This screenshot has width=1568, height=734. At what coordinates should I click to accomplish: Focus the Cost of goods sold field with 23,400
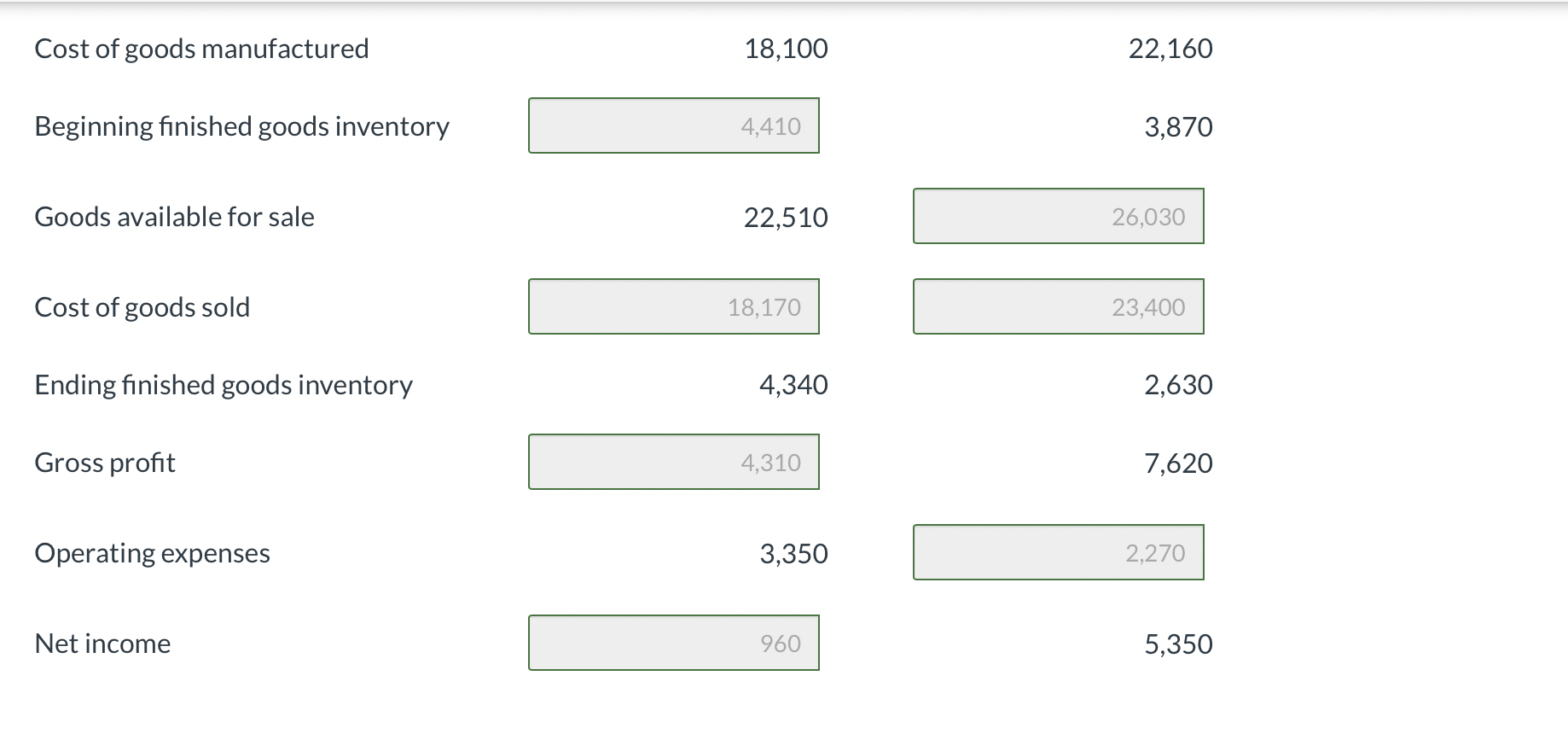click(x=1058, y=307)
